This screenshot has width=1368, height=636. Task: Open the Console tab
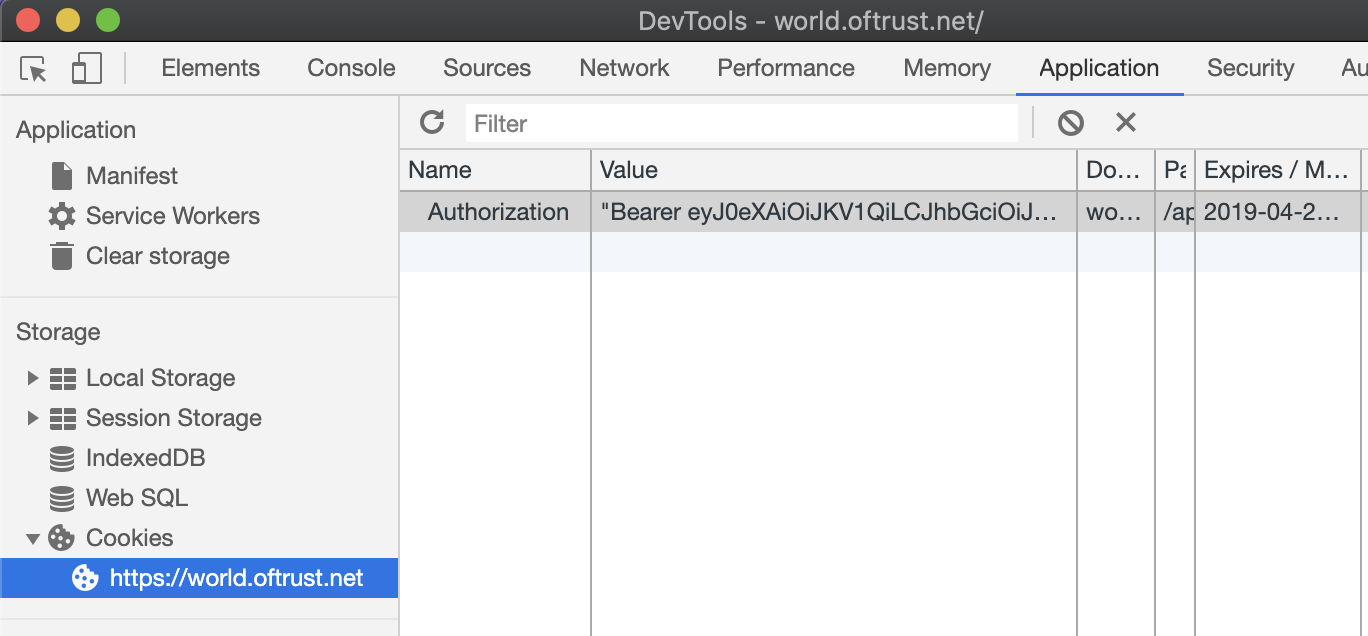pos(351,68)
